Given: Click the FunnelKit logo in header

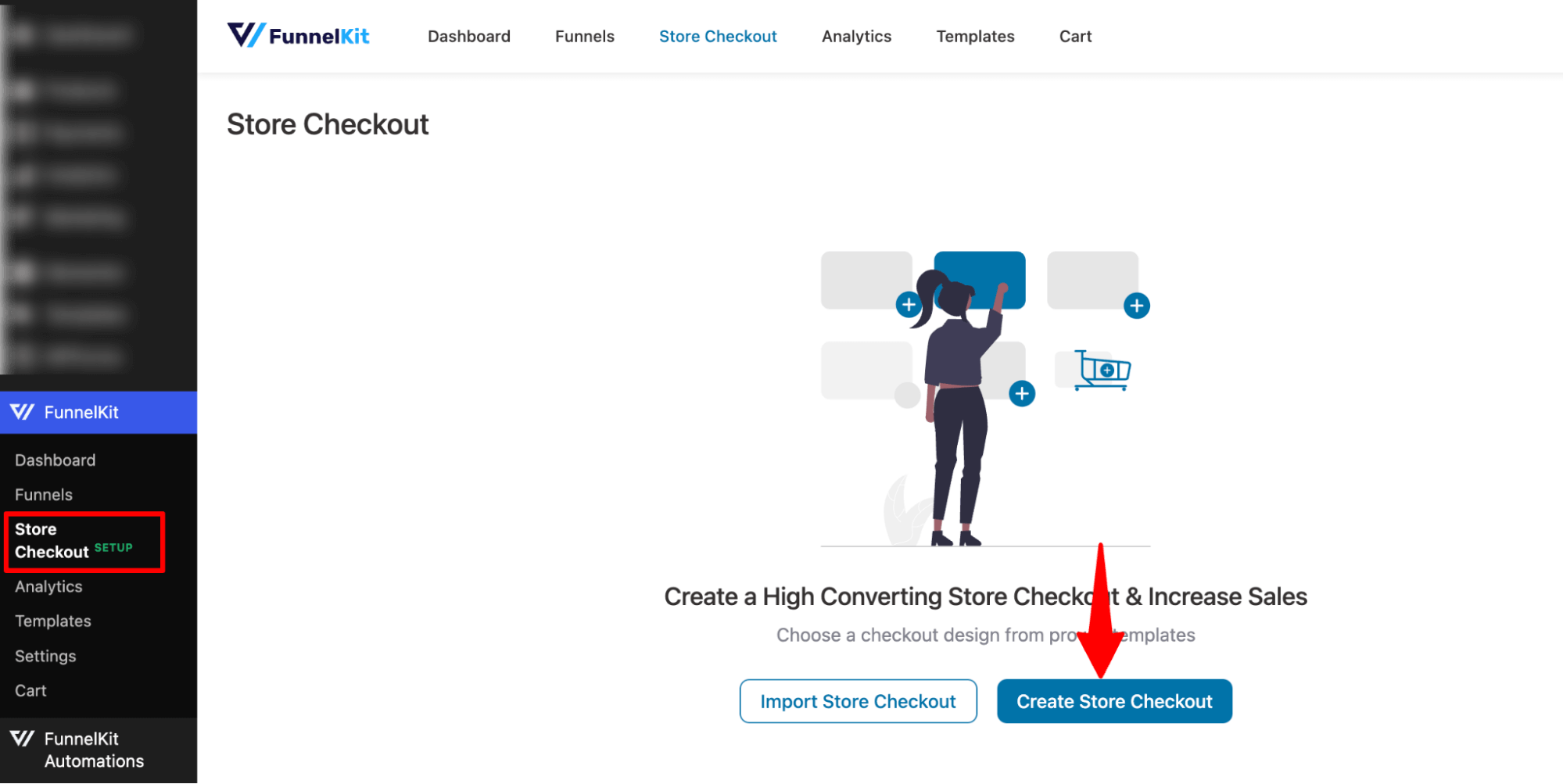Looking at the screenshot, I should click(298, 36).
